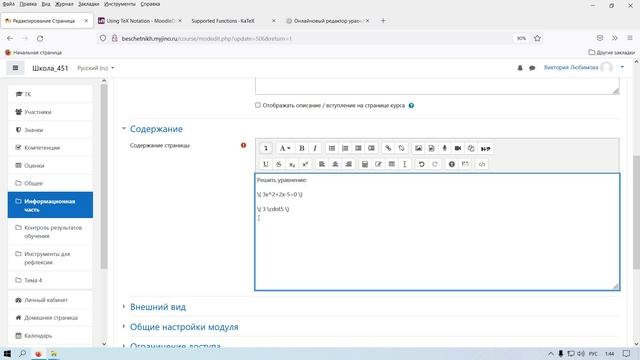The image size is (640, 360).
Task: Click the browser address bar
Action: (314, 38)
